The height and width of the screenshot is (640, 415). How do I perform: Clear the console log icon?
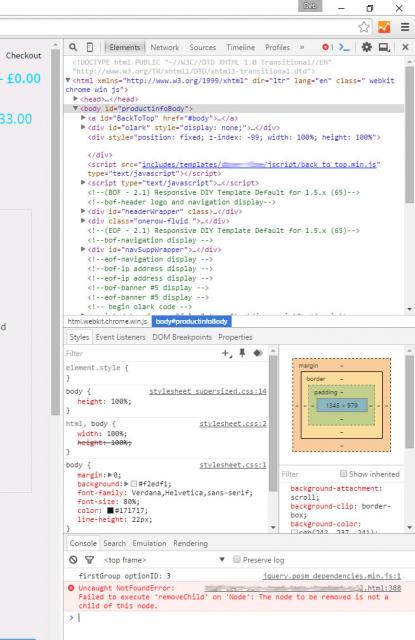[x=73, y=560]
